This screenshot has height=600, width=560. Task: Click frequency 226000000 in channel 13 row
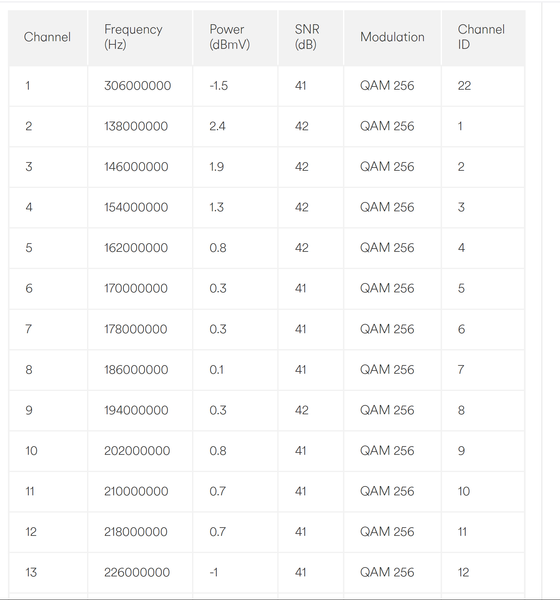137,572
